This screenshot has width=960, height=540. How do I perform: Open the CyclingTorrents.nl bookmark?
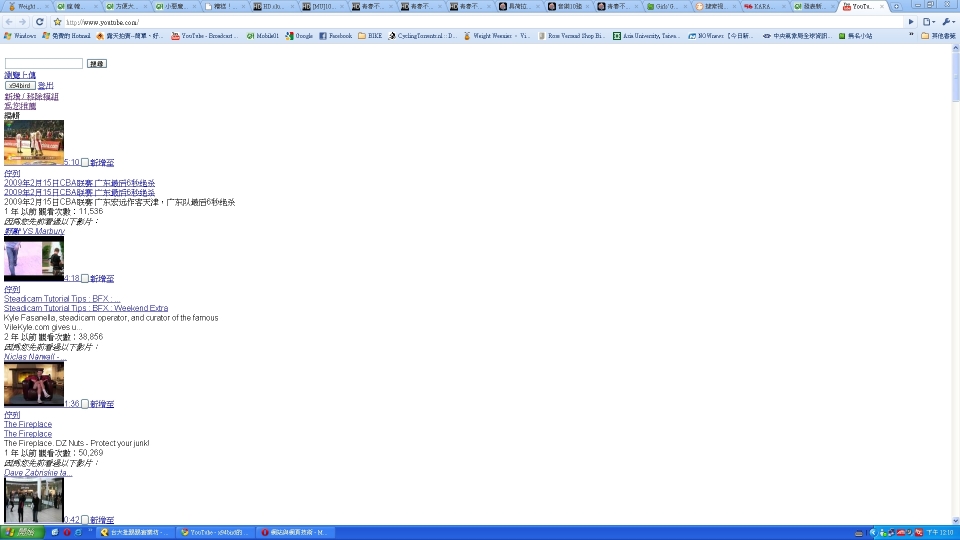[422, 36]
